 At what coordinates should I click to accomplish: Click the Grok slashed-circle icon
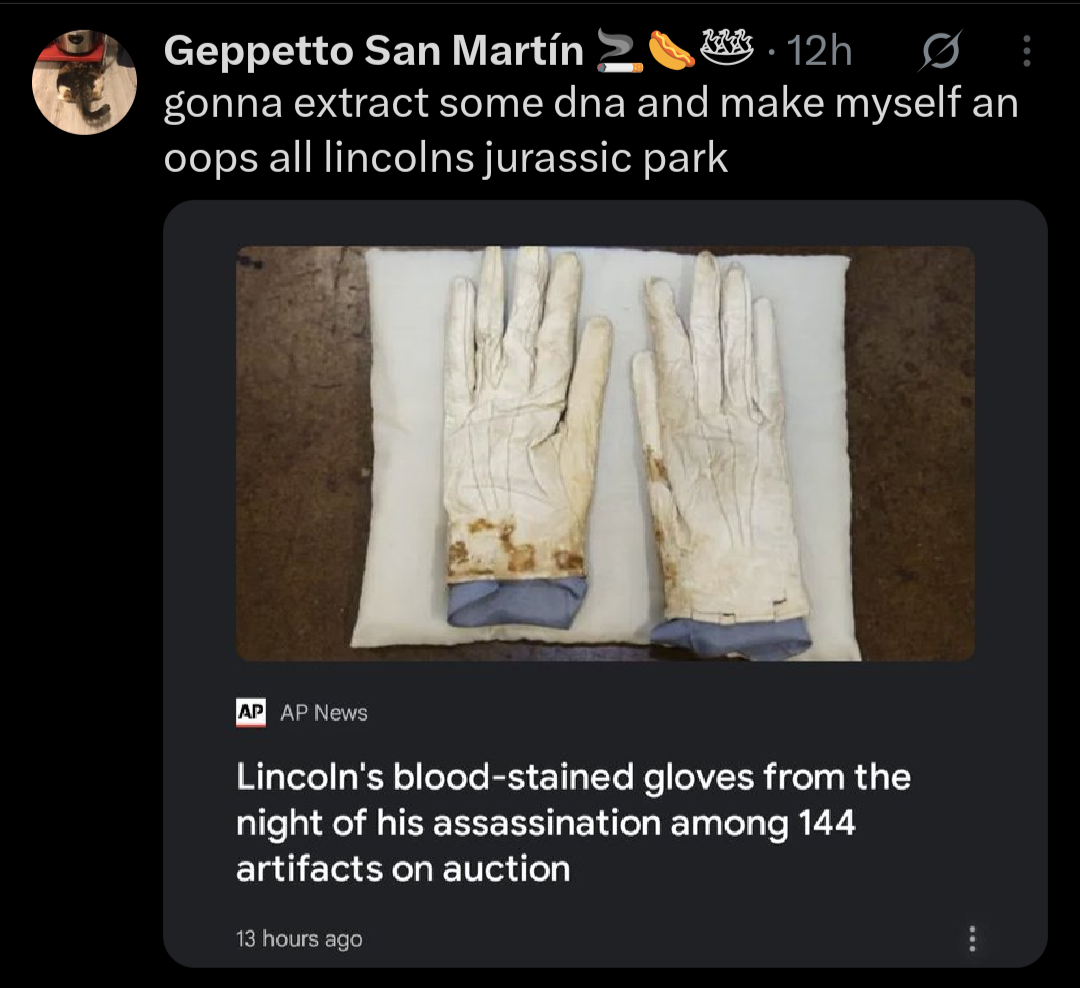coord(938,52)
